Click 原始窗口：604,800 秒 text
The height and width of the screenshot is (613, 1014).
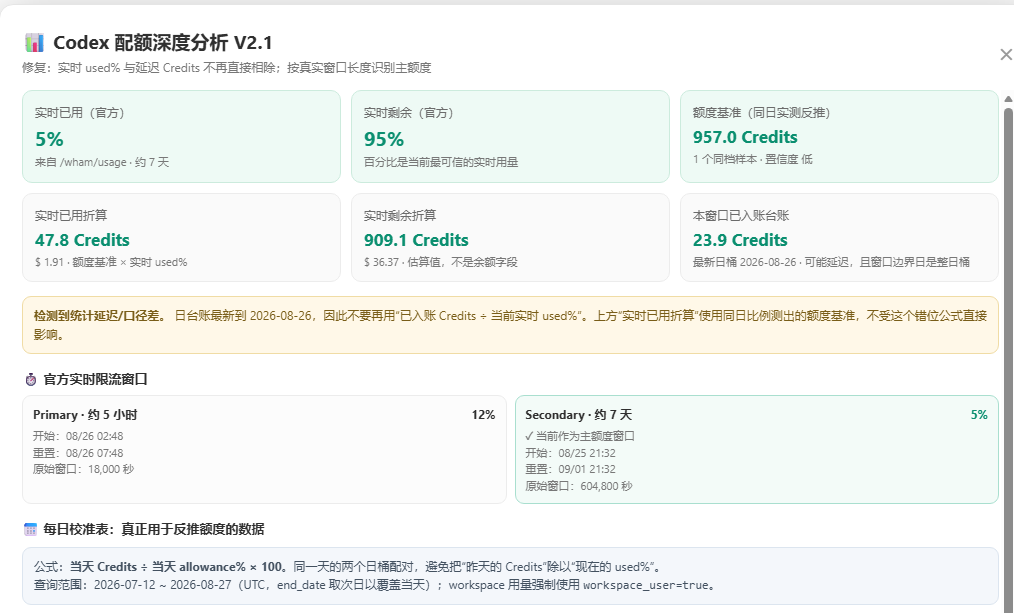click(x=579, y=486)
